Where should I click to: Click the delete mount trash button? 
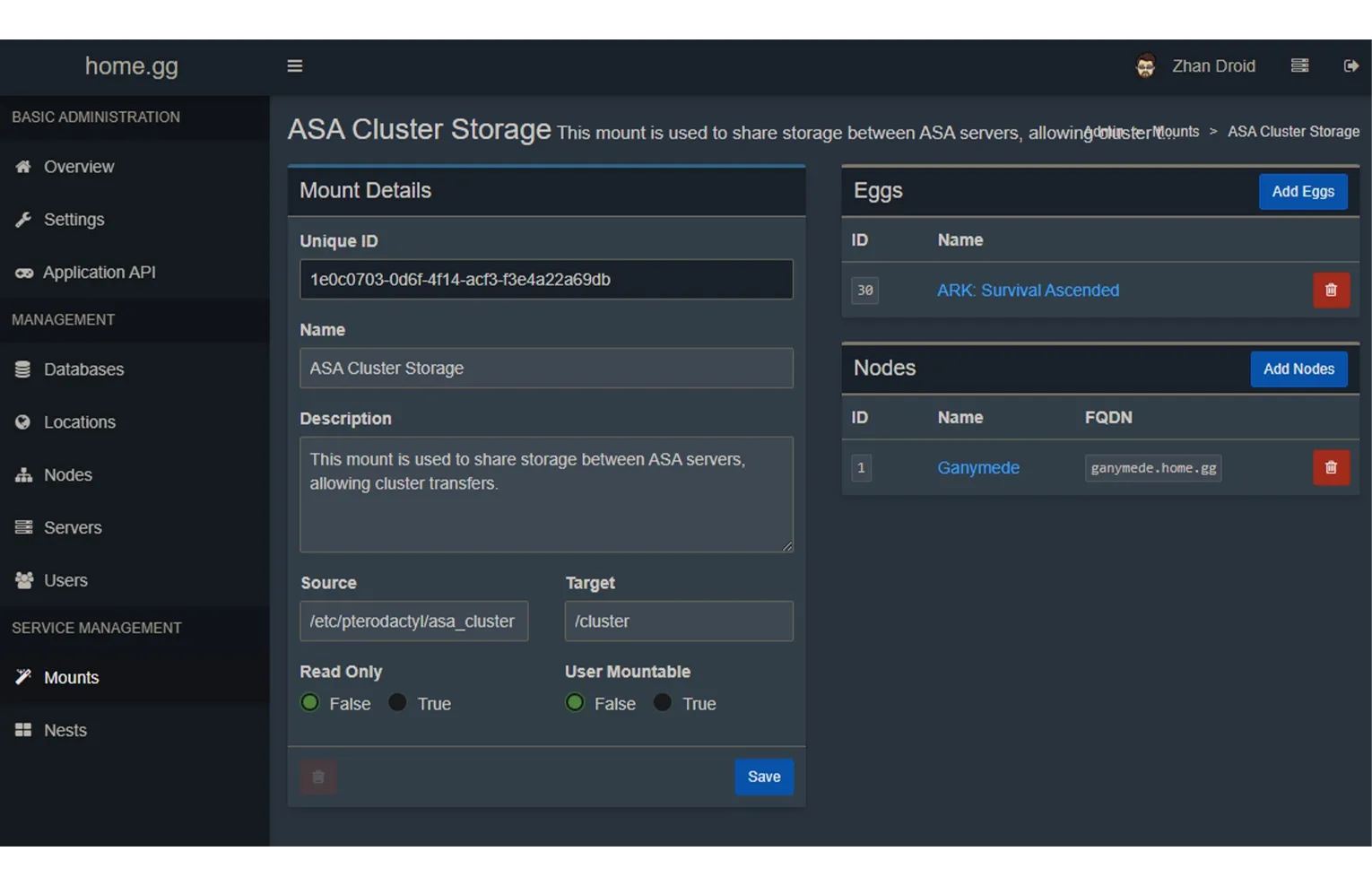318,777
